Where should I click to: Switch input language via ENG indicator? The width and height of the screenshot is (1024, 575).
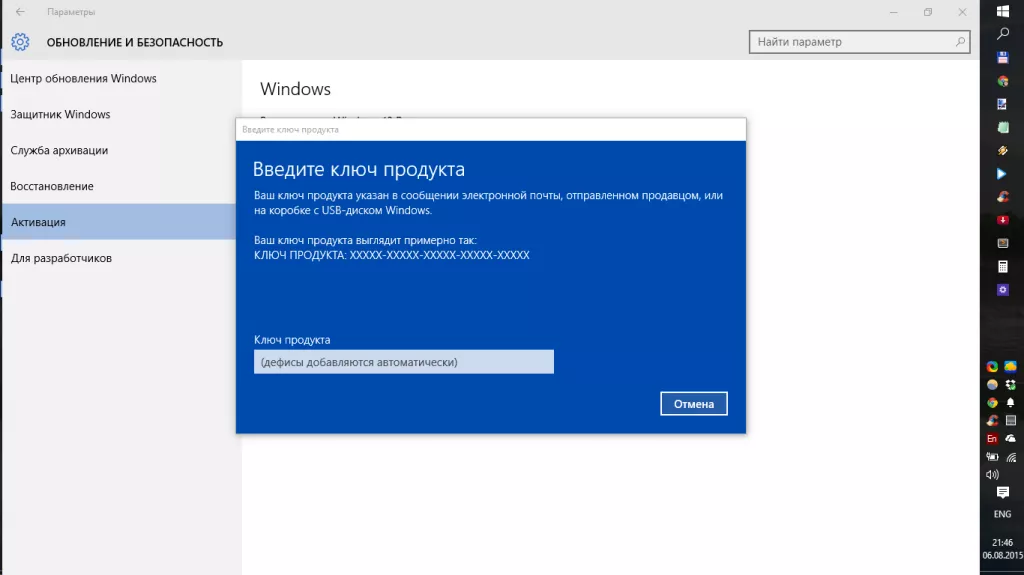[1002, 514]
